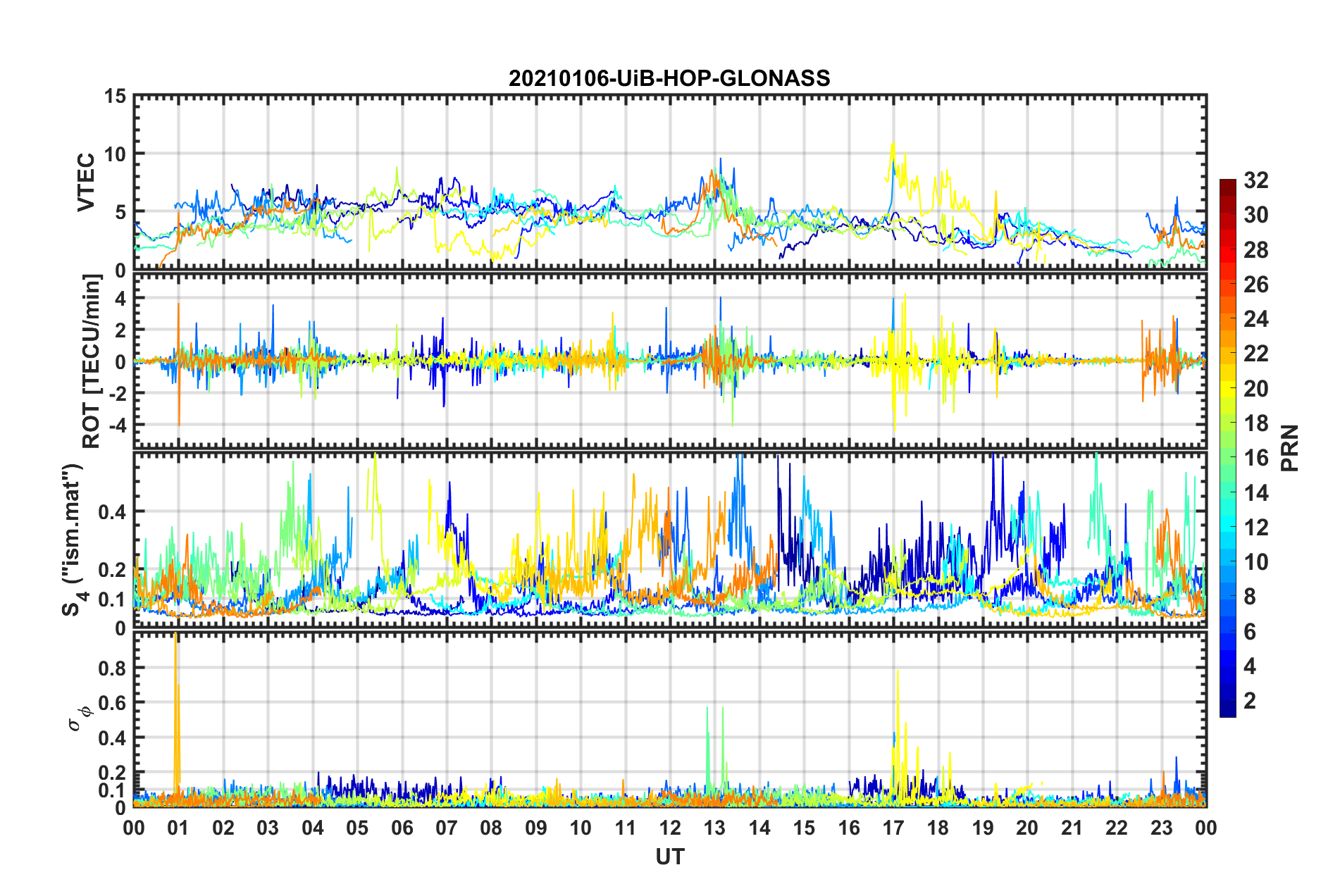Screen dimensions: 1340x896
Task: Click the S4 ("ism.mat") axis label
Action: [x=73, y=539]
